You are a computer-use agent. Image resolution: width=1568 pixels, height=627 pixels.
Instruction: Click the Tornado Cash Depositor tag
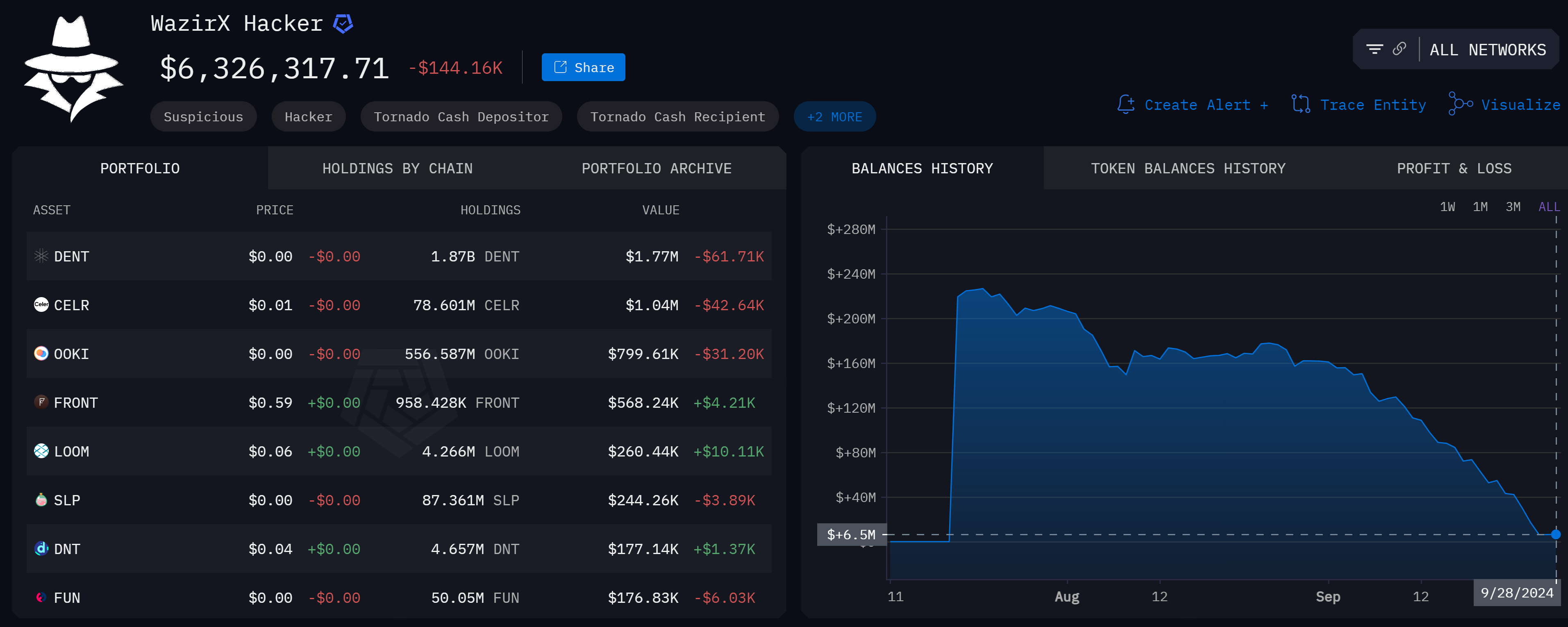[x=461, y=117]
